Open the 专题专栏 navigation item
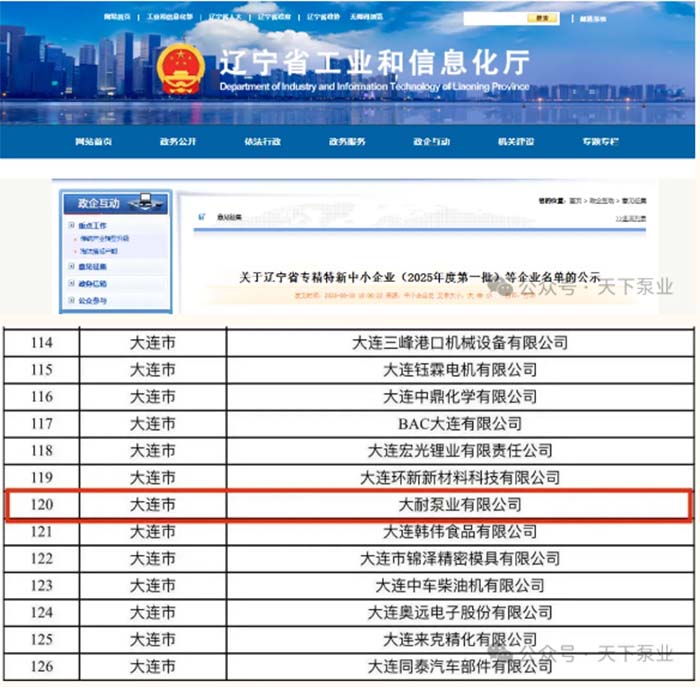Image resolution: width=700 pixels, height=687 pixels. point(601,142)
